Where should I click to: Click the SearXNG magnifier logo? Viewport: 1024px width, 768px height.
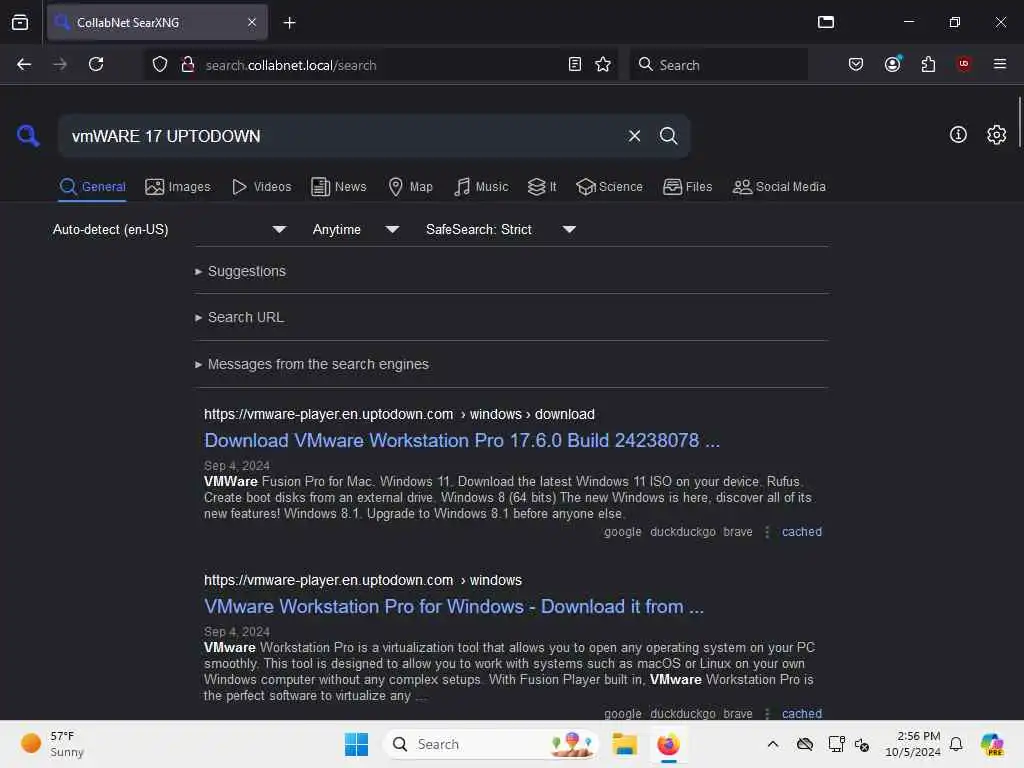[x=27, y=136]
